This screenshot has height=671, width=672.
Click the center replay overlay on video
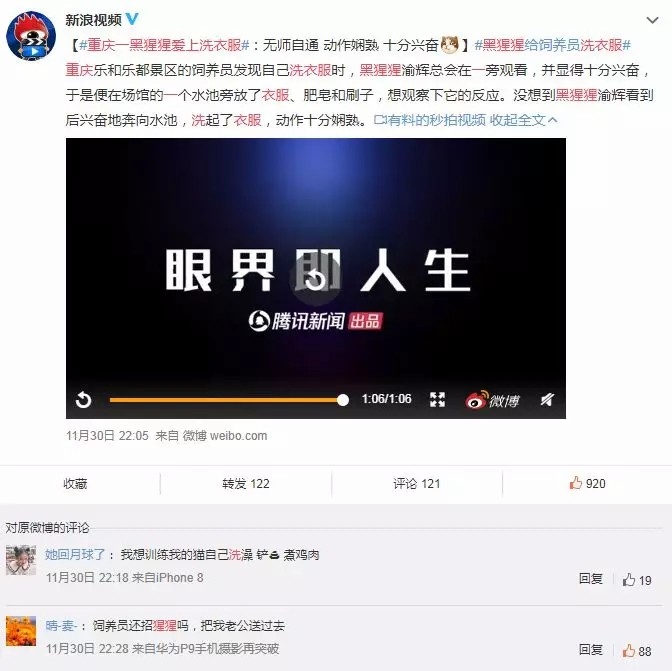pos(316,279)
